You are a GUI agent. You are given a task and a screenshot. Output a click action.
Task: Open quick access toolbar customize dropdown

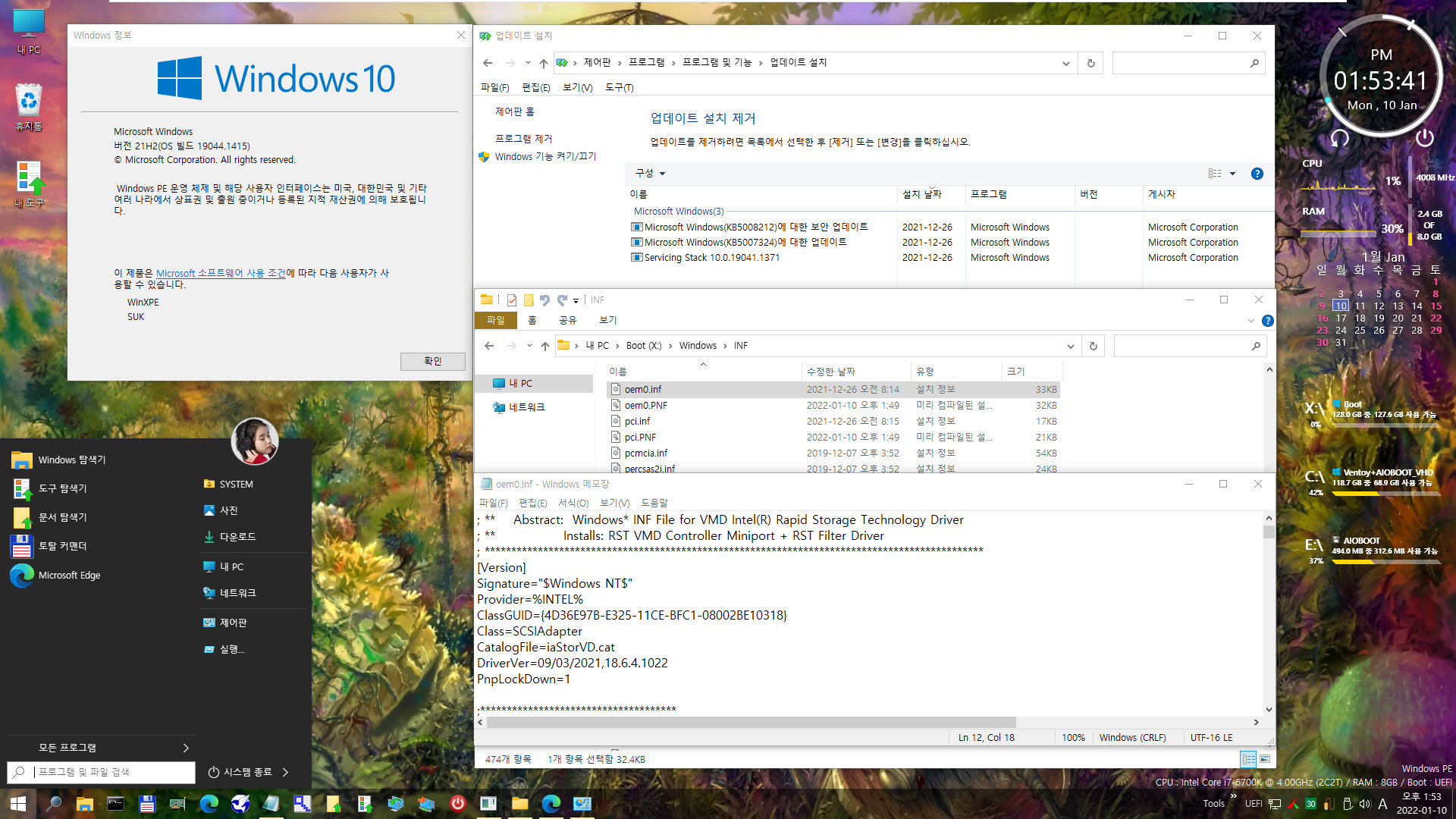point(576,301)
